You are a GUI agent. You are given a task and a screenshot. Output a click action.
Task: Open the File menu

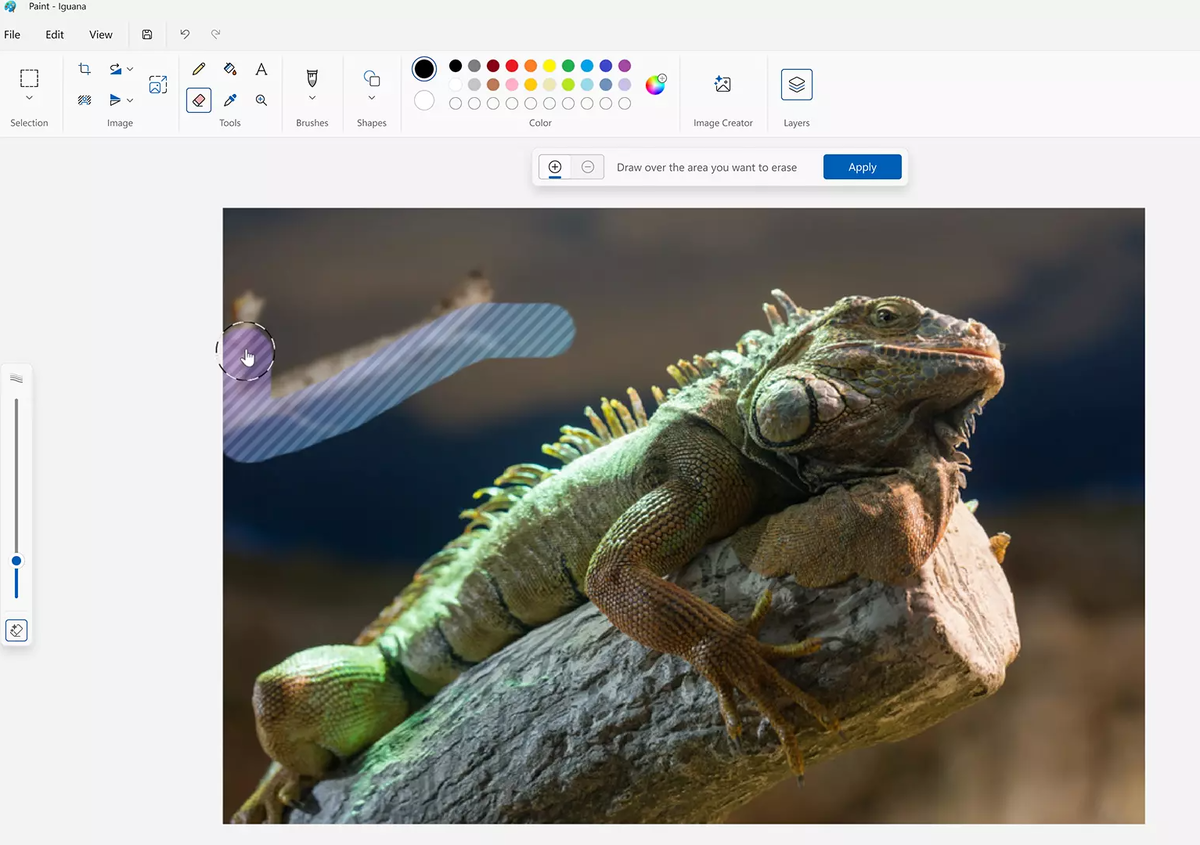[12, 34]
